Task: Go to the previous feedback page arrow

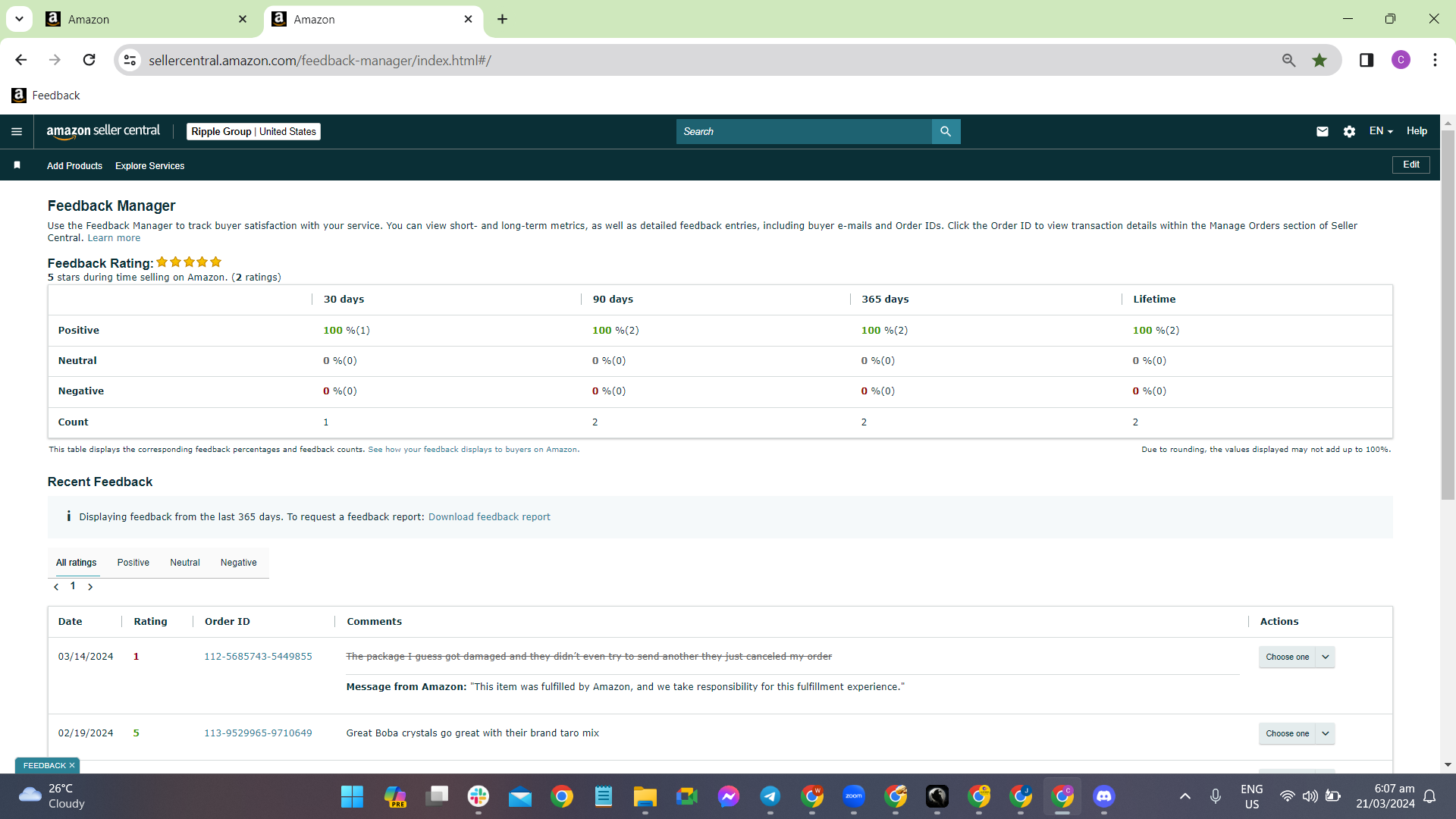Action: (56, 587)
